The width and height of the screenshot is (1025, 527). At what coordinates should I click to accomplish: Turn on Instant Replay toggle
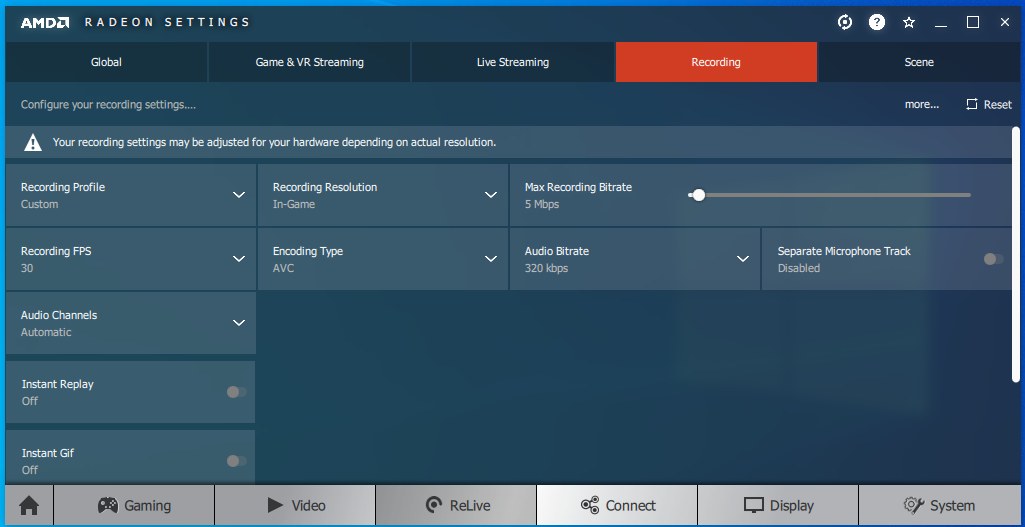click(x=236, y=392)
